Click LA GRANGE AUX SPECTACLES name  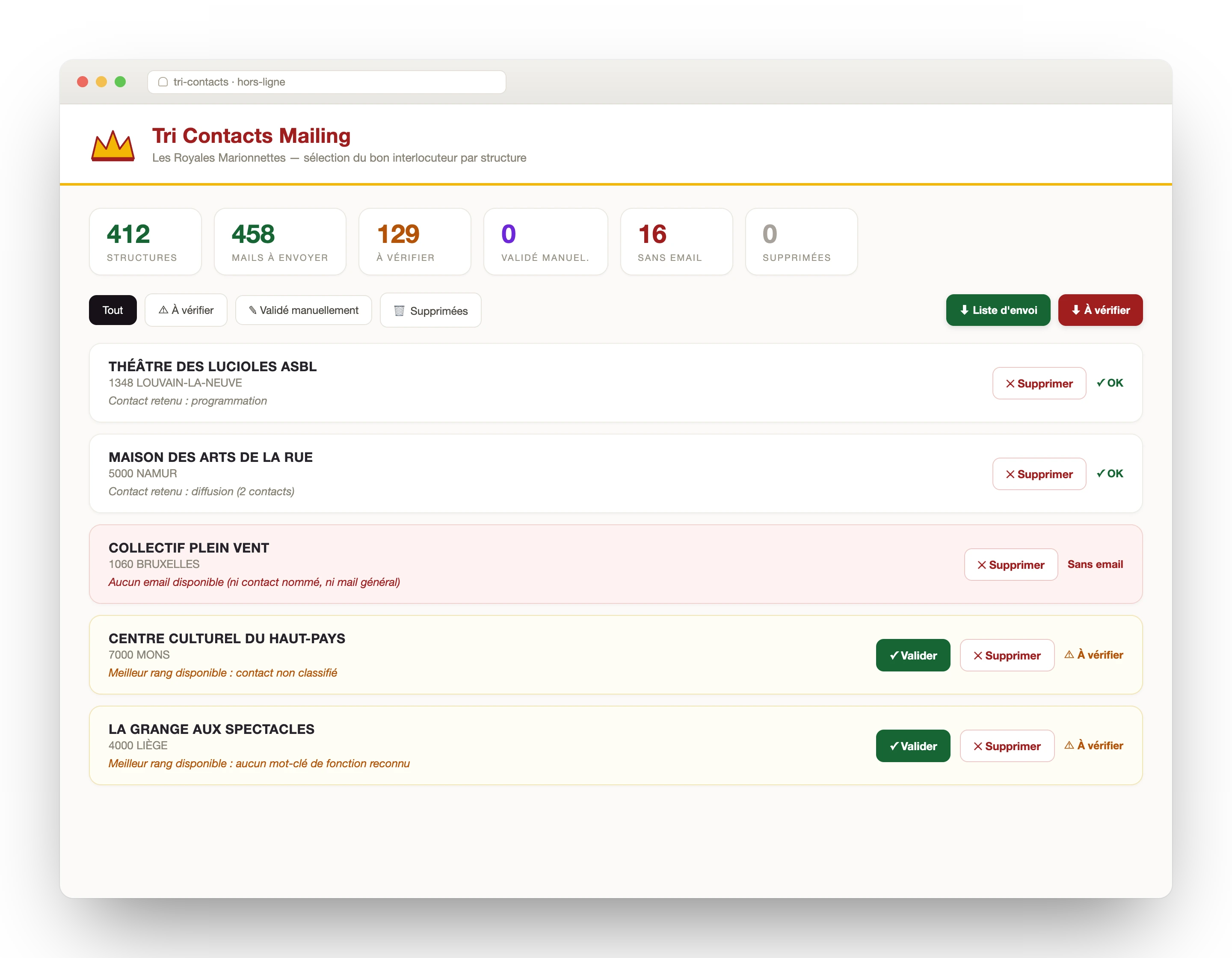pyautogui.click(x=212, y=730)
